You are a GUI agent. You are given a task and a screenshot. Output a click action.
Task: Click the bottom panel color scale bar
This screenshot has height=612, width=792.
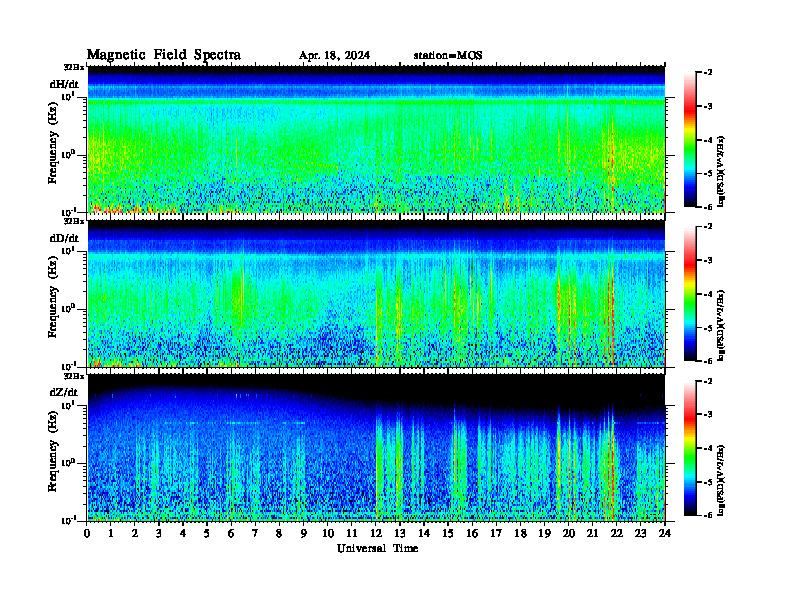click(x=690, y=448)
